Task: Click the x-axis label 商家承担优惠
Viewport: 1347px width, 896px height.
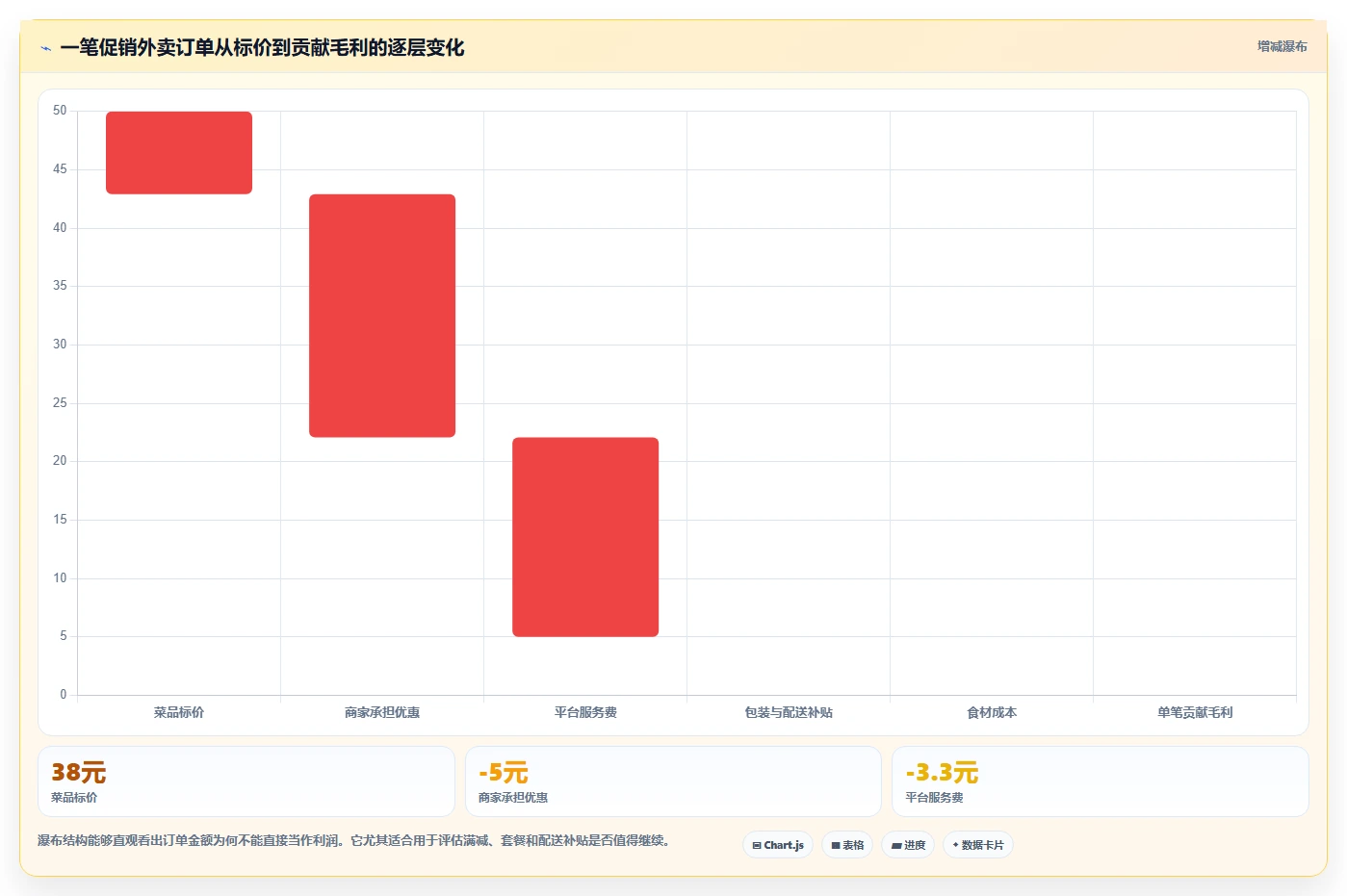Action: coord(382,712)
